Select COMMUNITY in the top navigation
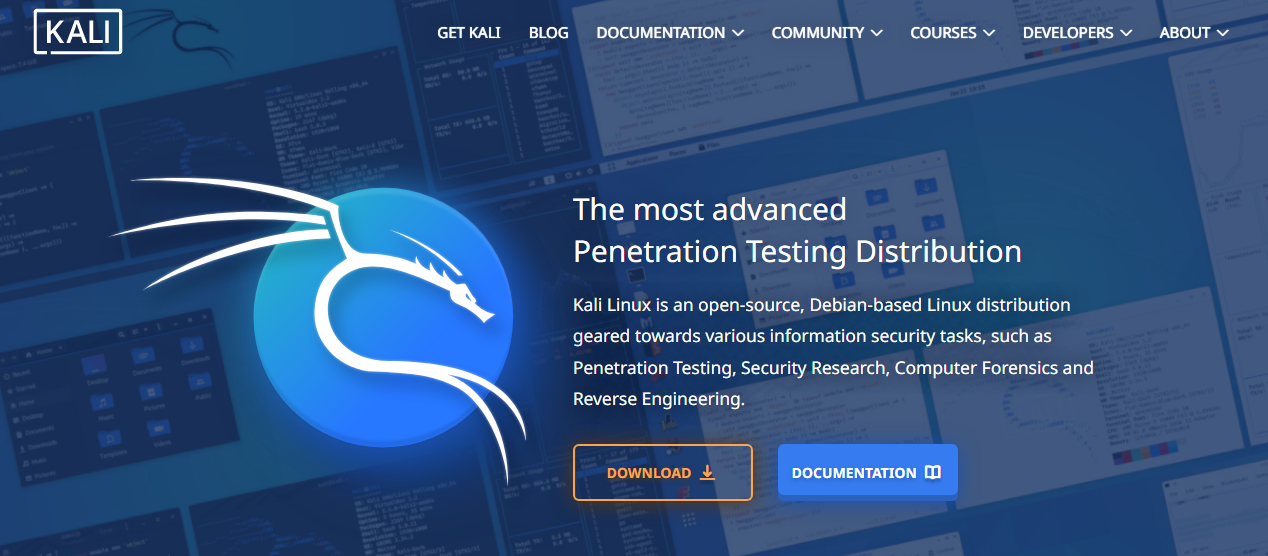 [x=817, y=33]
